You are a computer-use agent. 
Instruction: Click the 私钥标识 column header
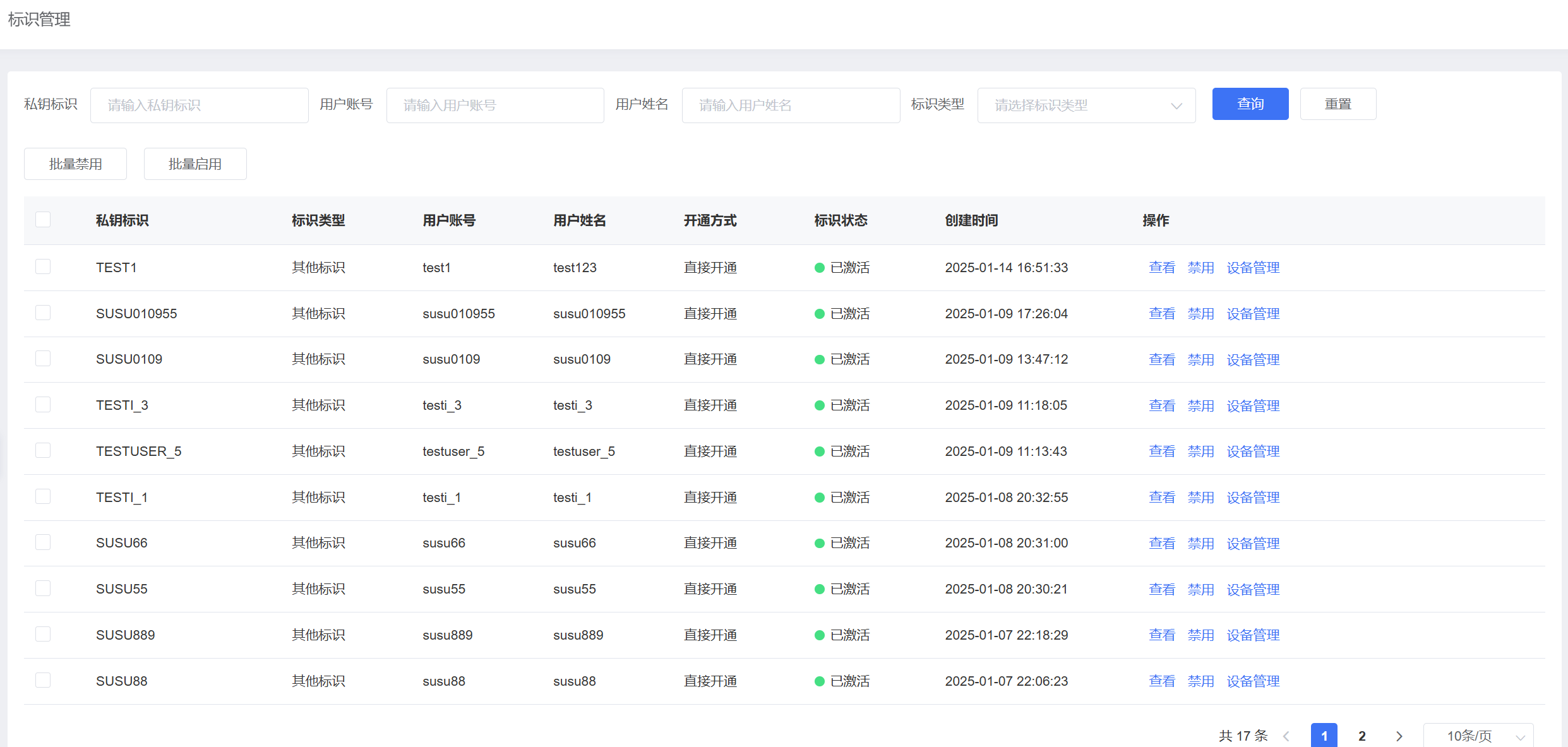tap(123, 220)
